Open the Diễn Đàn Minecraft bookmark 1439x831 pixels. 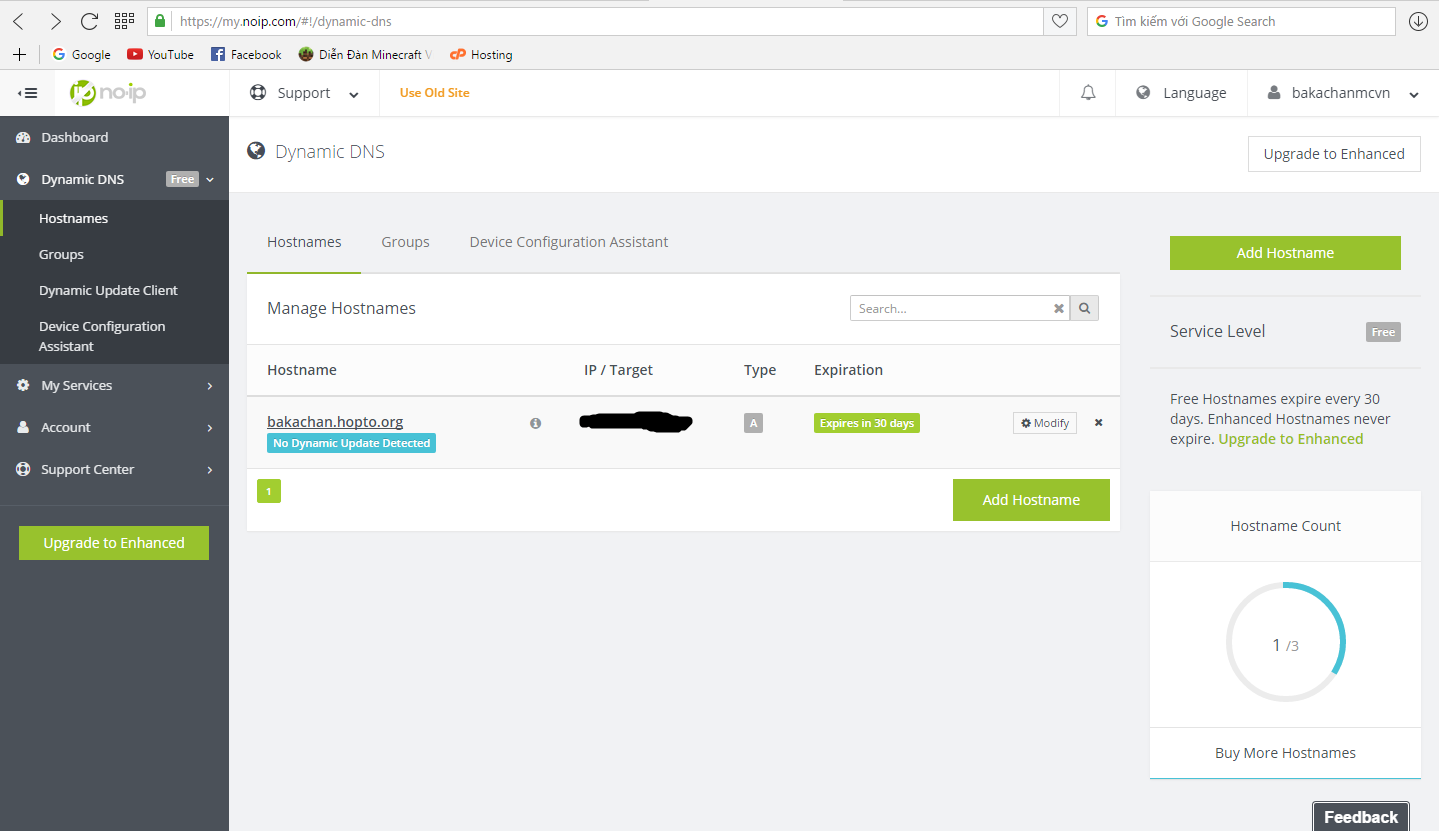[x=365, y=54]
